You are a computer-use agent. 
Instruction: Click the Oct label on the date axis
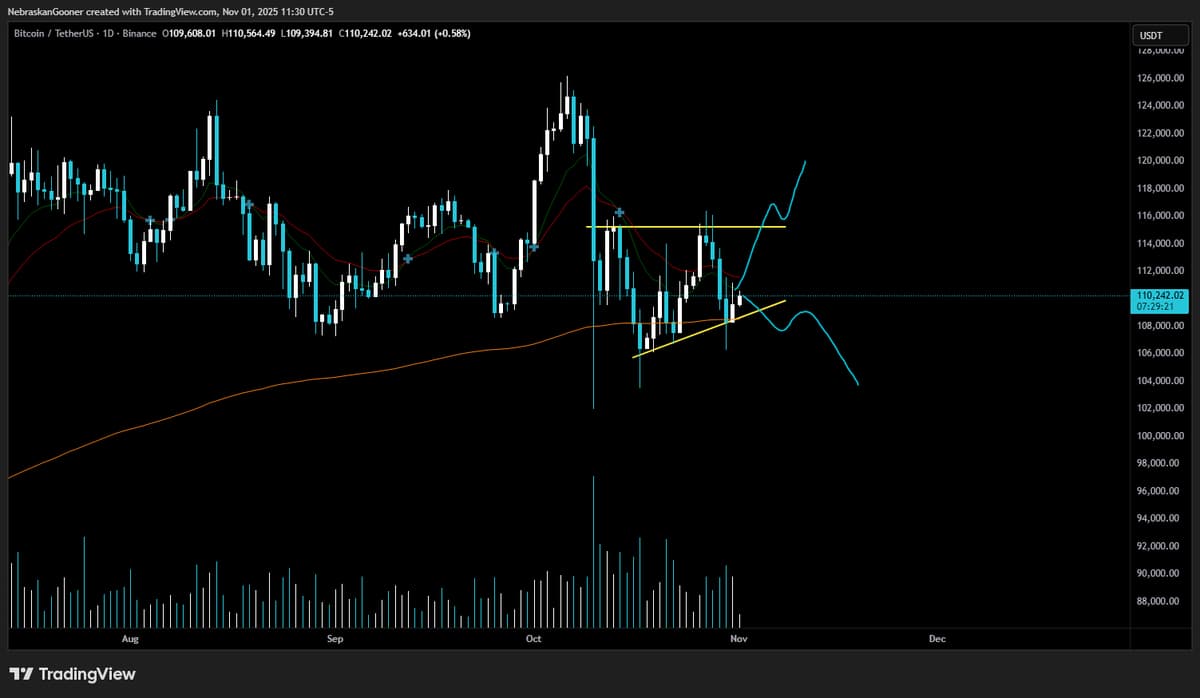pyautogui.click(x=533, y=638)
